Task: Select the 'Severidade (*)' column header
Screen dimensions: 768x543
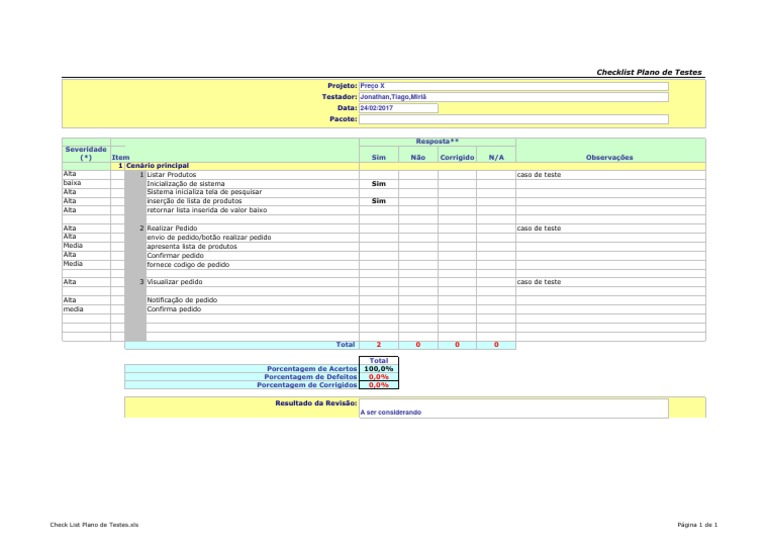Action: (86, 153)
